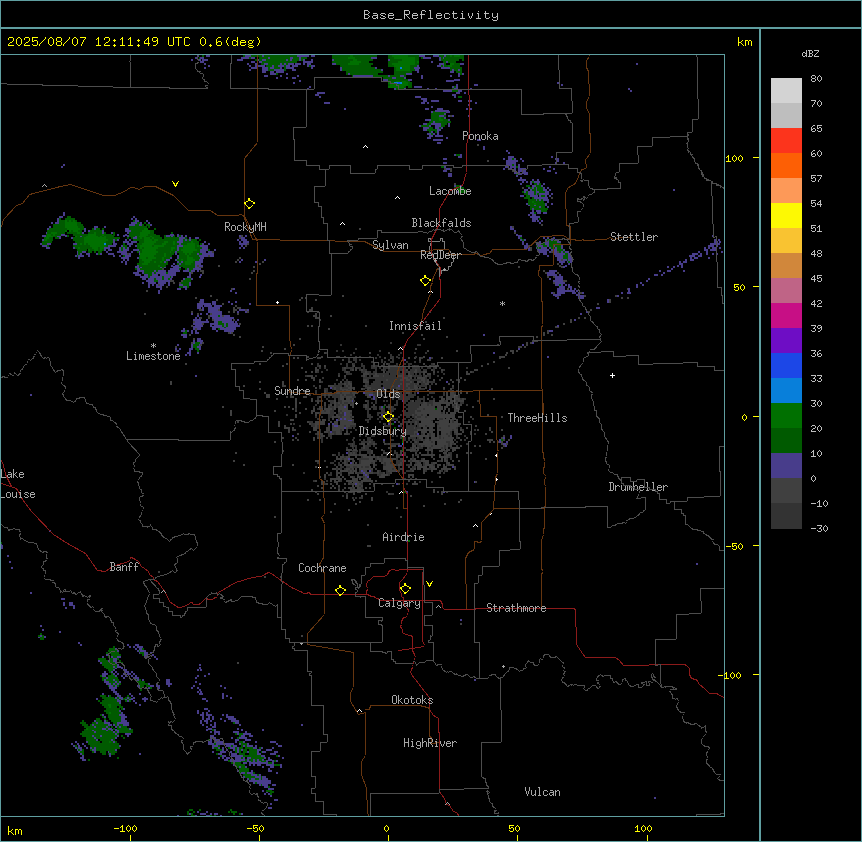Screen dimensions: 862x842
Task: Click the Didsbury town label
Action: click(x=382, y=431)
